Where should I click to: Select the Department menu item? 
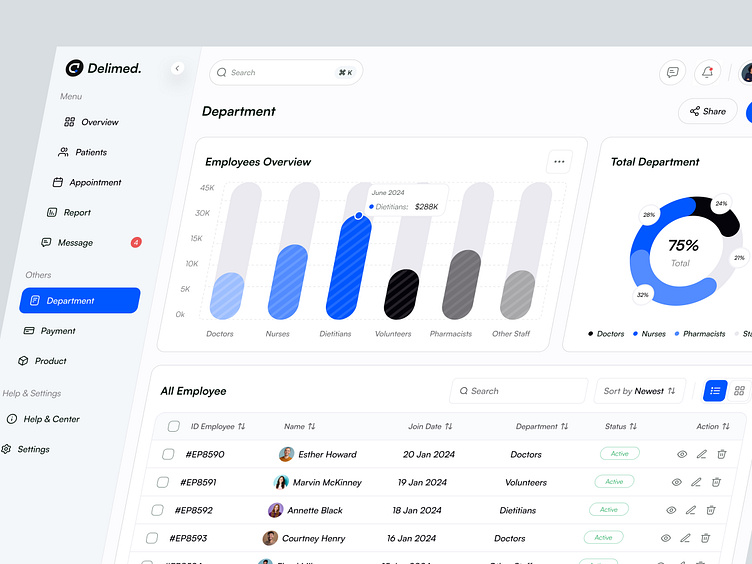80,301
